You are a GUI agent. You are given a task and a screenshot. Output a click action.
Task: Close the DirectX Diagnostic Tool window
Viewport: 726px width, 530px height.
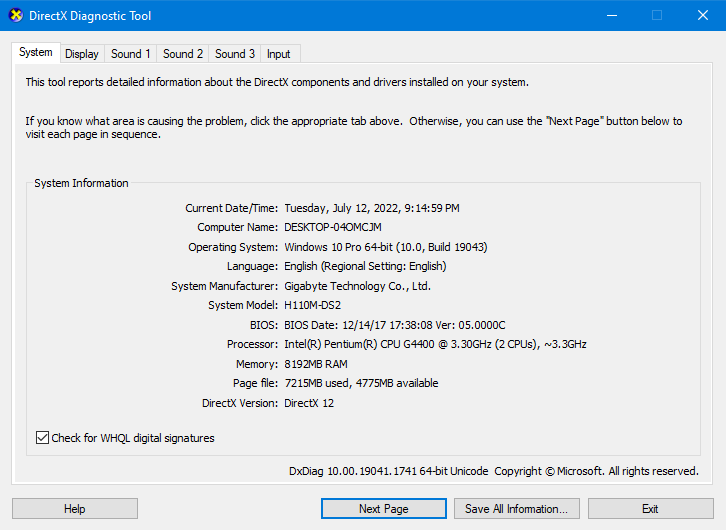702,16
